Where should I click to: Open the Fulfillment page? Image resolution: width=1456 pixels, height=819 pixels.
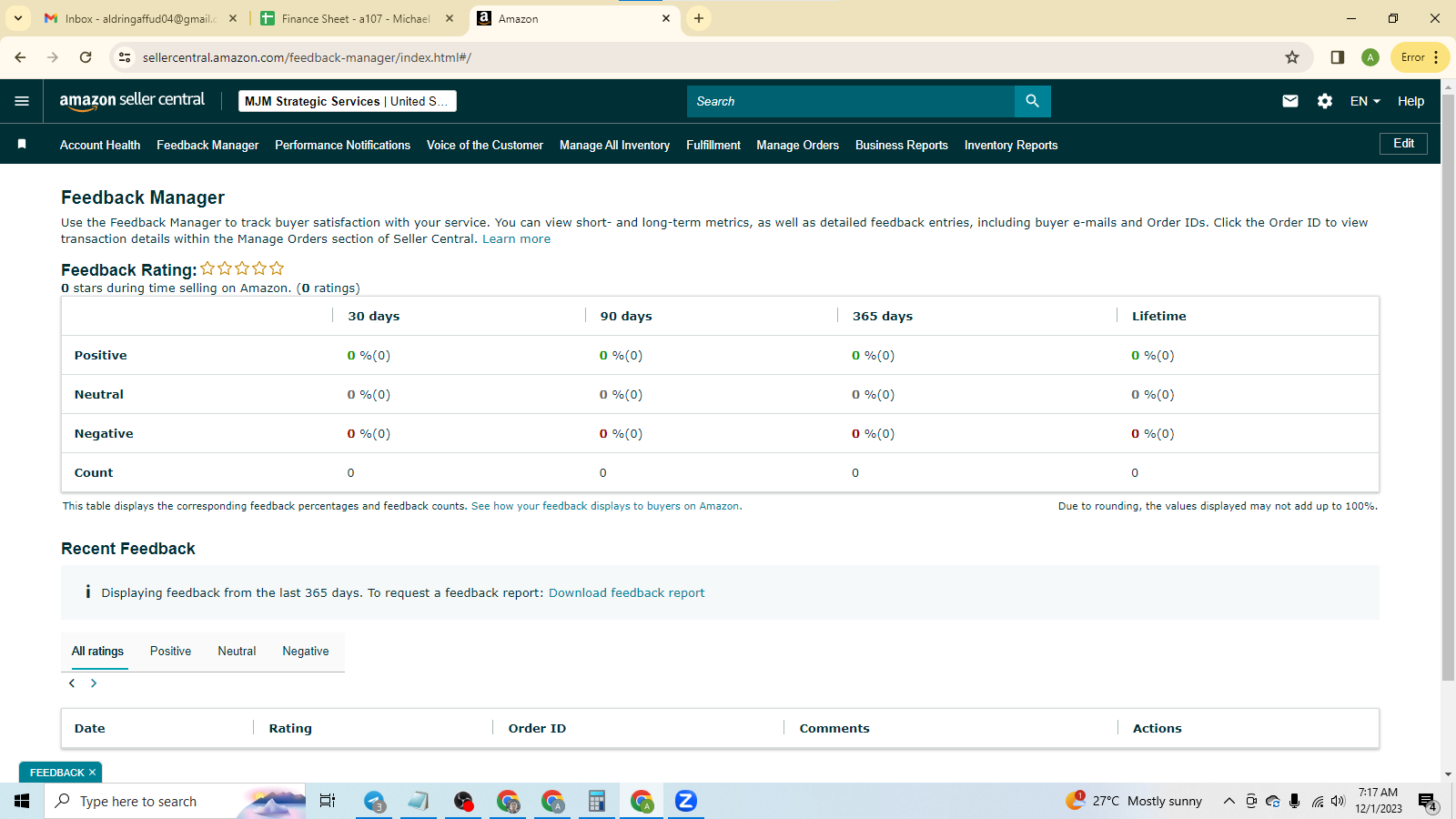(x=713, y=145)
